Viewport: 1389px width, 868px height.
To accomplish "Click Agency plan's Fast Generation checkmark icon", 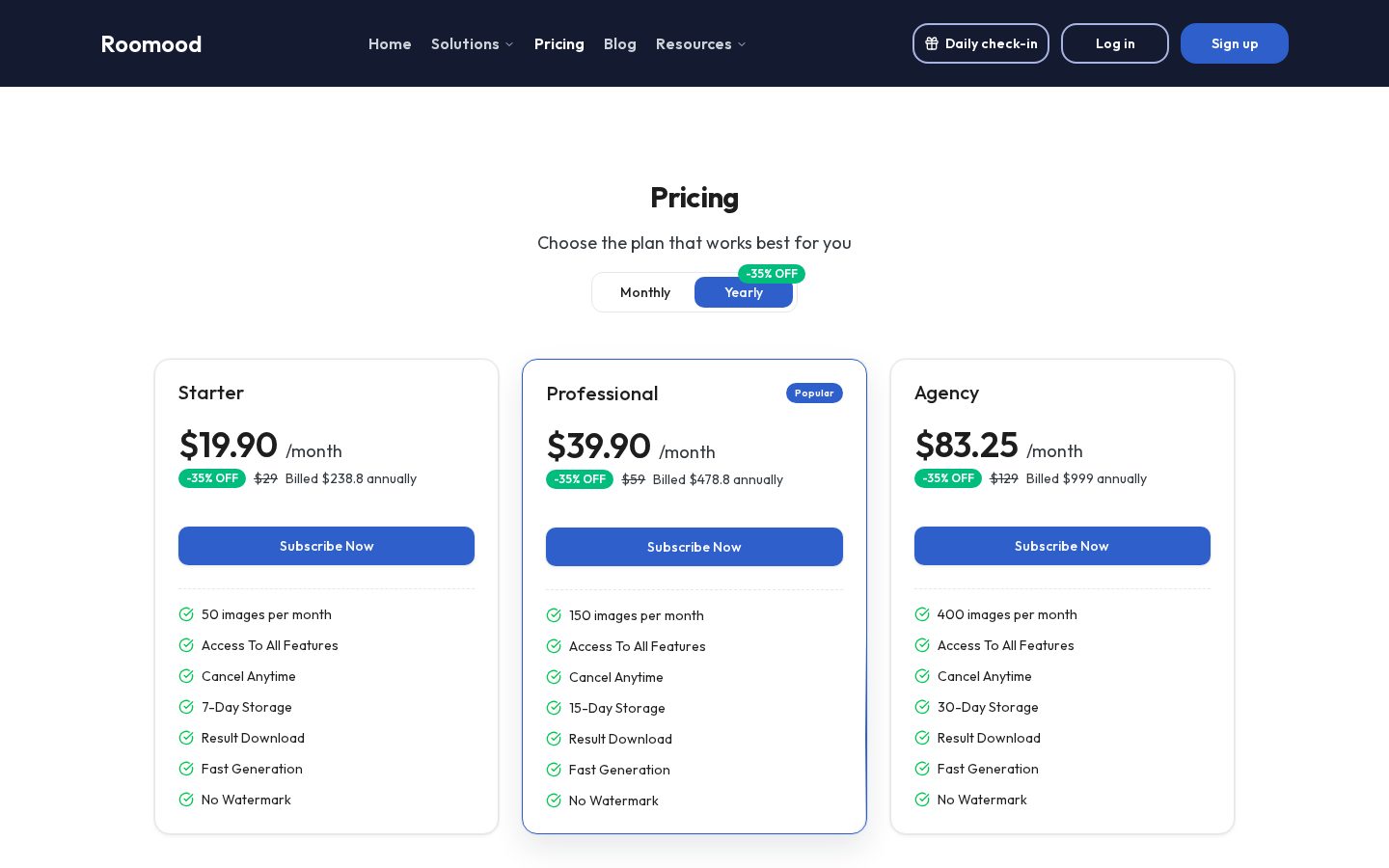I will pos(922,769).
